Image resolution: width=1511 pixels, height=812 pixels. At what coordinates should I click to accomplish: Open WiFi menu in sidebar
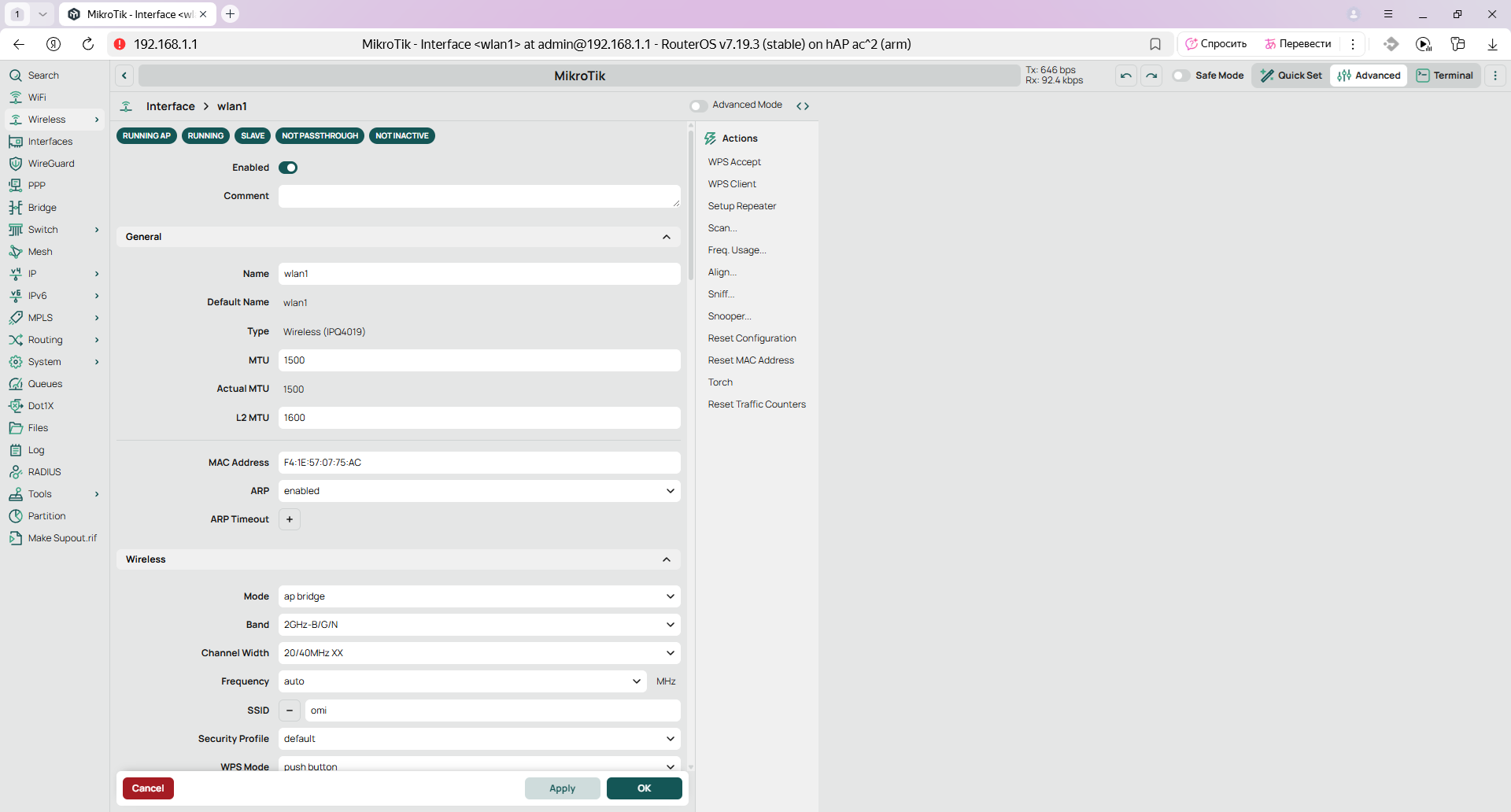54,98
